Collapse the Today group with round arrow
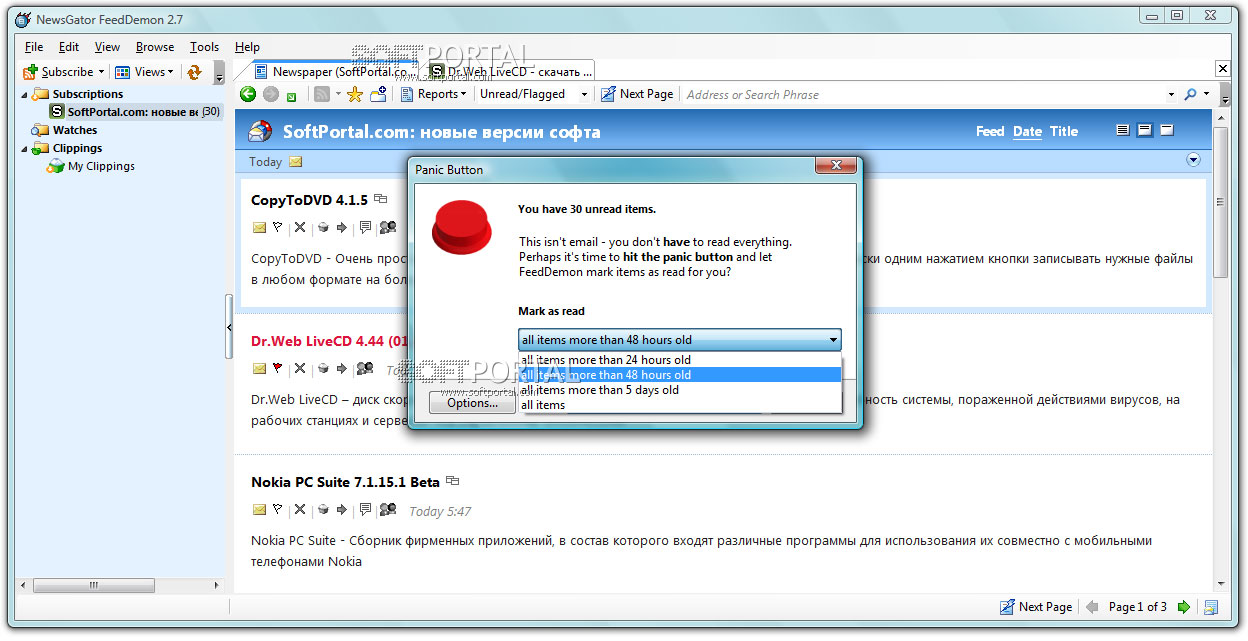This screenshot has width=1248, height=641. pyautogui.click(x=1192, y=160)
